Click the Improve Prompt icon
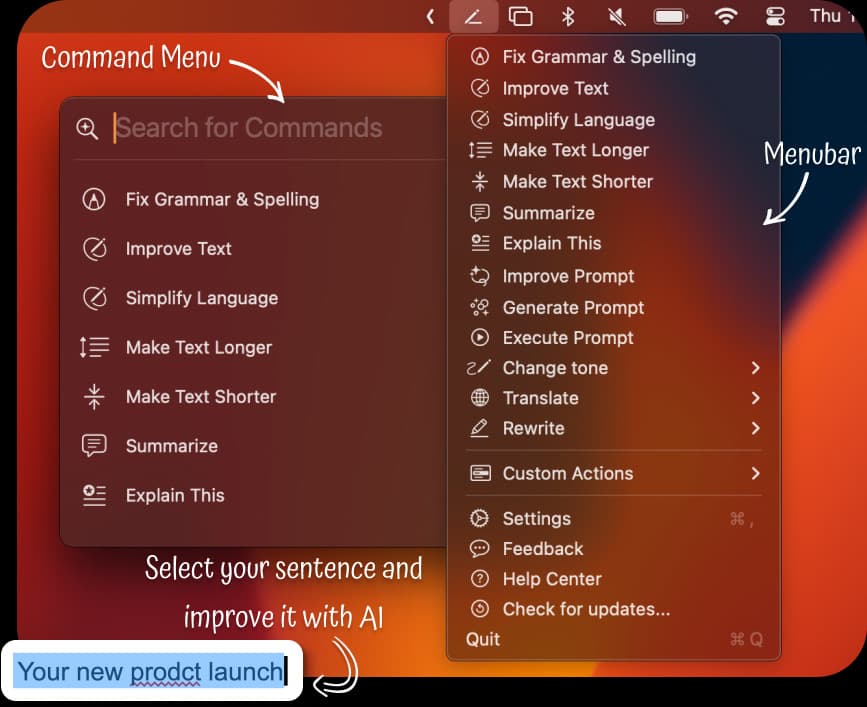Screen dimensions: 867x707 [x=478, y=276]
